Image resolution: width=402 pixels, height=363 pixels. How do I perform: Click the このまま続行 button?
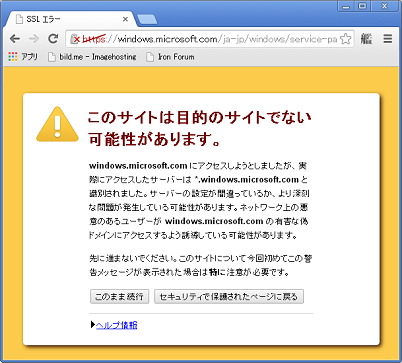click(x=119, y=296)
